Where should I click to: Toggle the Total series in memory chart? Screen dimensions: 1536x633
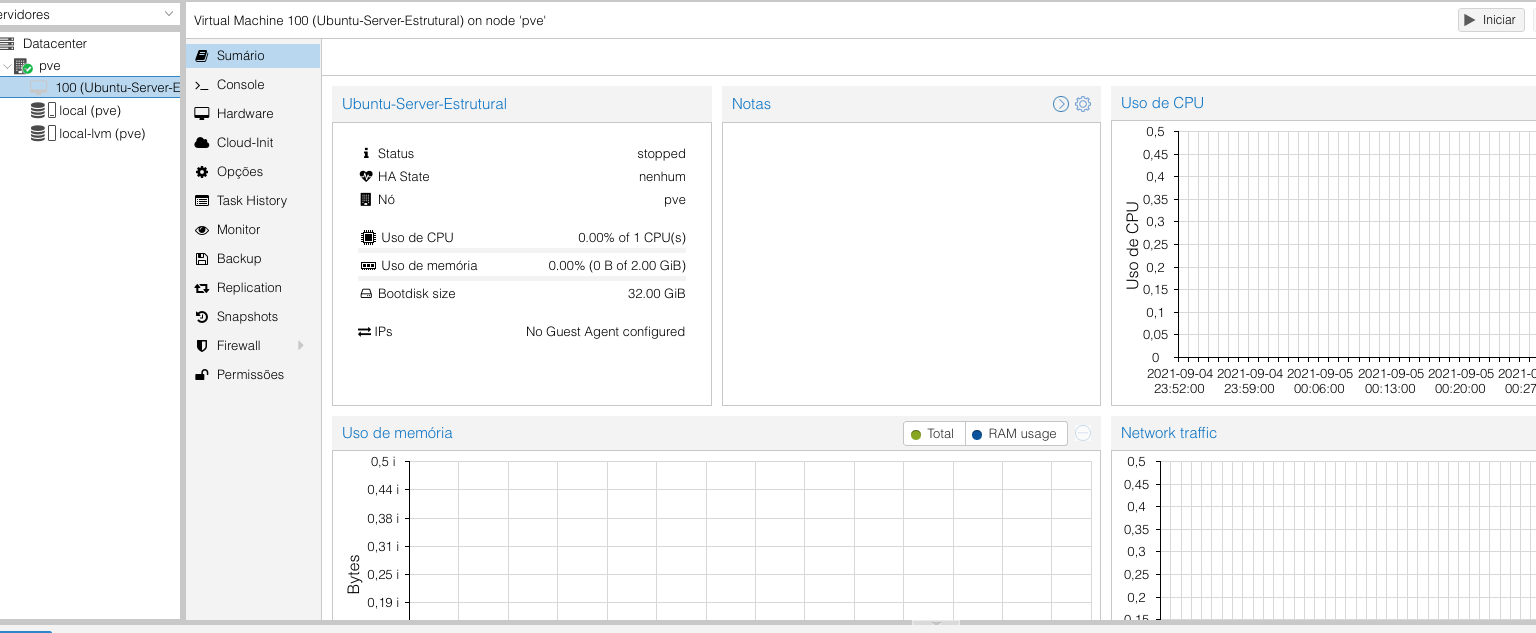(x=933, y=434)
